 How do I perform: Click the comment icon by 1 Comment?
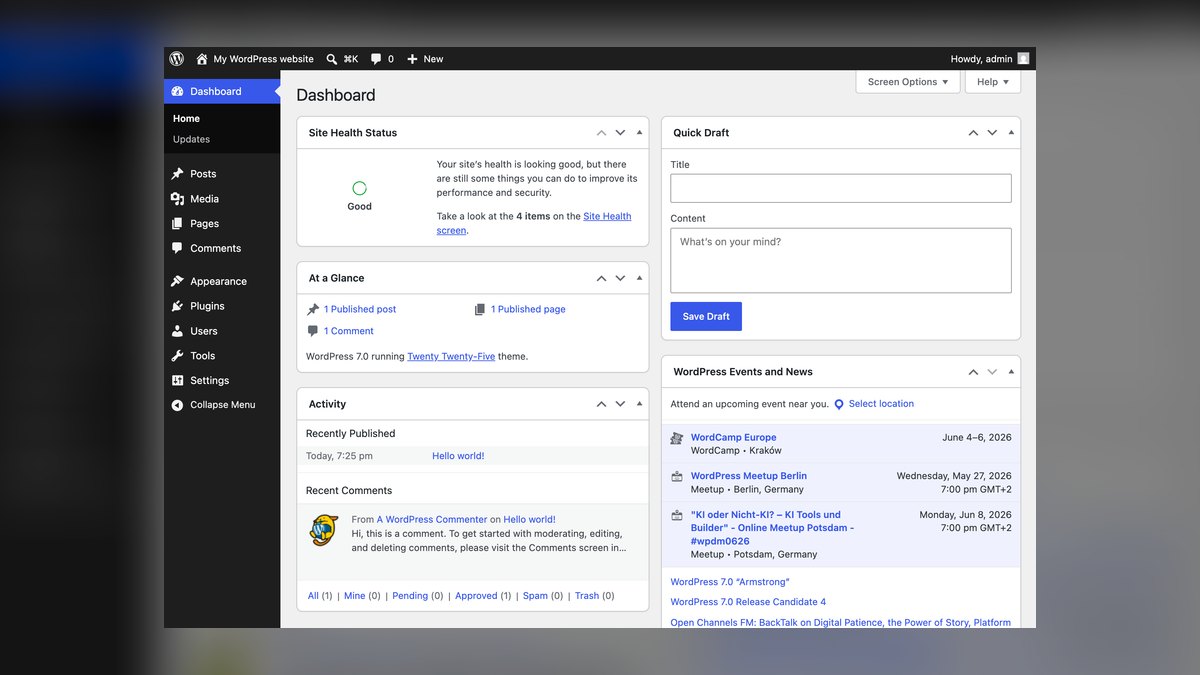point(313,331)
